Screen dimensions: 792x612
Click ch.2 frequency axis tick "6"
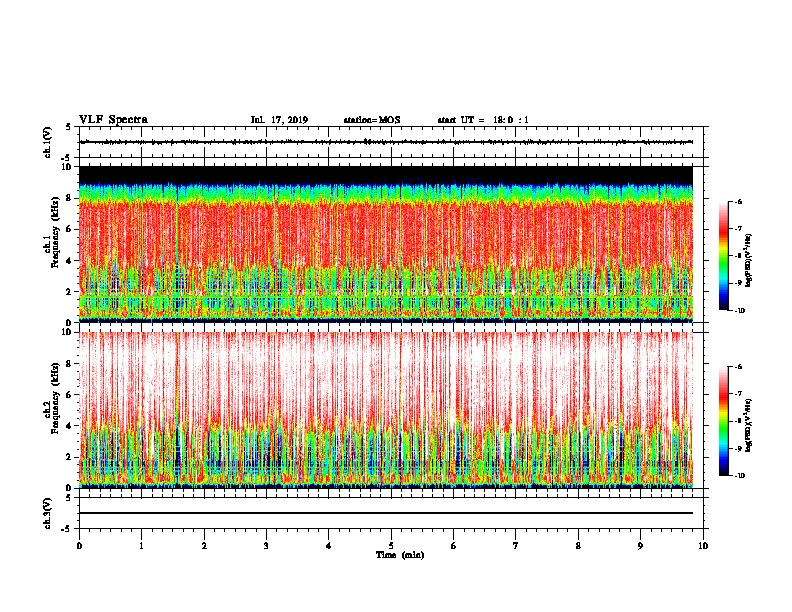(x=70, y=395)
